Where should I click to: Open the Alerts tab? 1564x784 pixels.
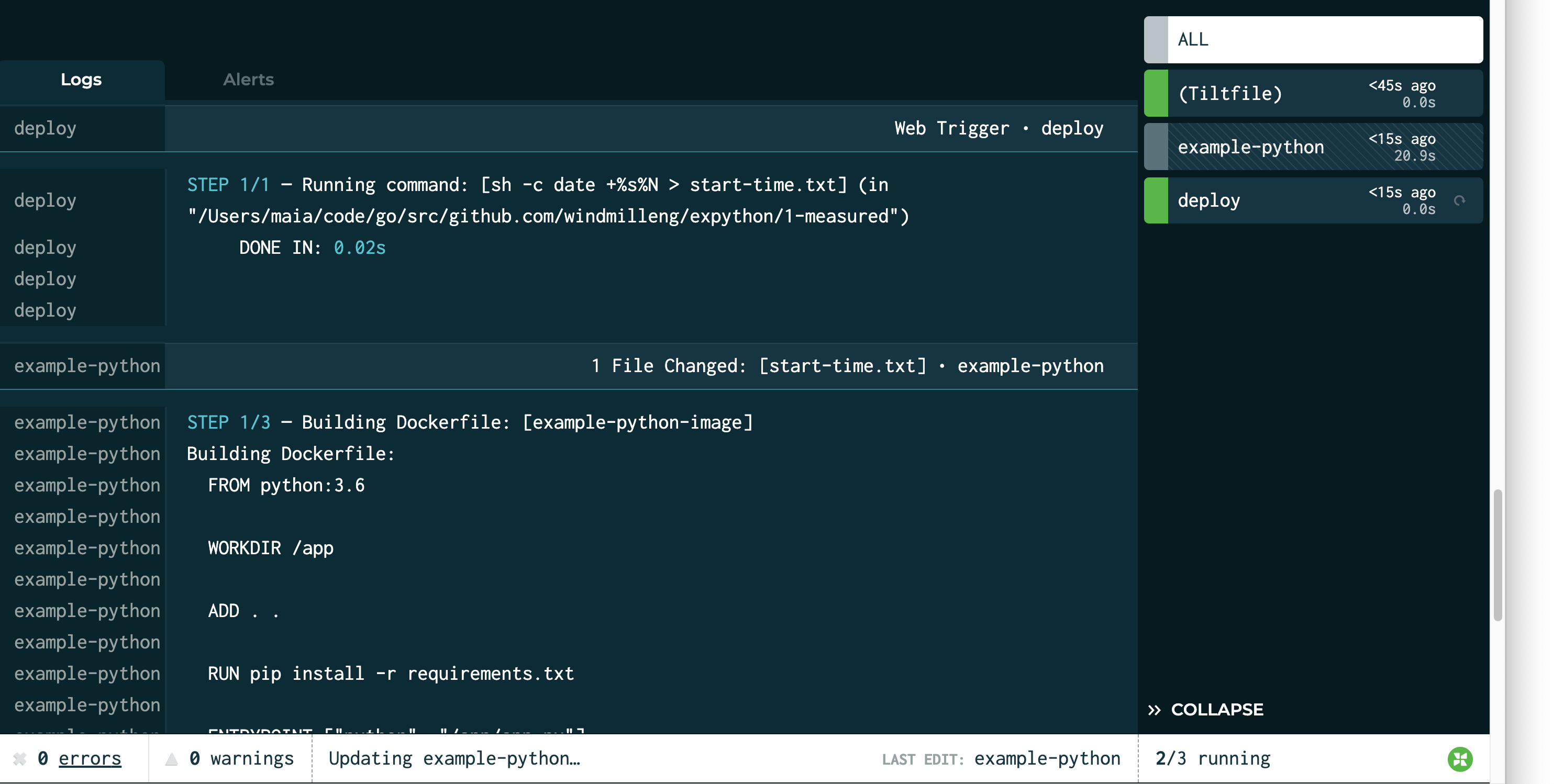click(248, 80)
